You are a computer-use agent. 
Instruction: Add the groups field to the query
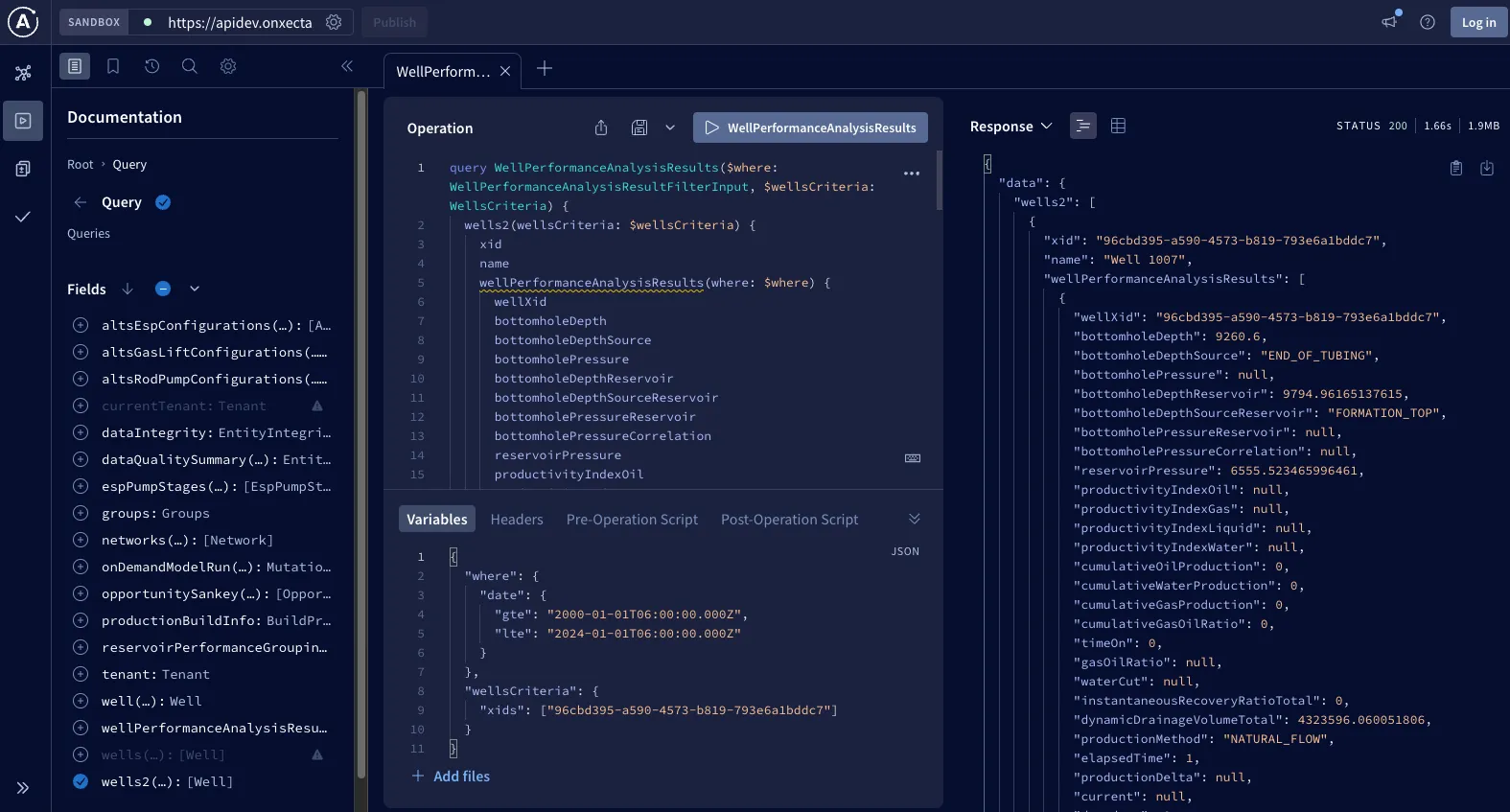tap(81, 513)
